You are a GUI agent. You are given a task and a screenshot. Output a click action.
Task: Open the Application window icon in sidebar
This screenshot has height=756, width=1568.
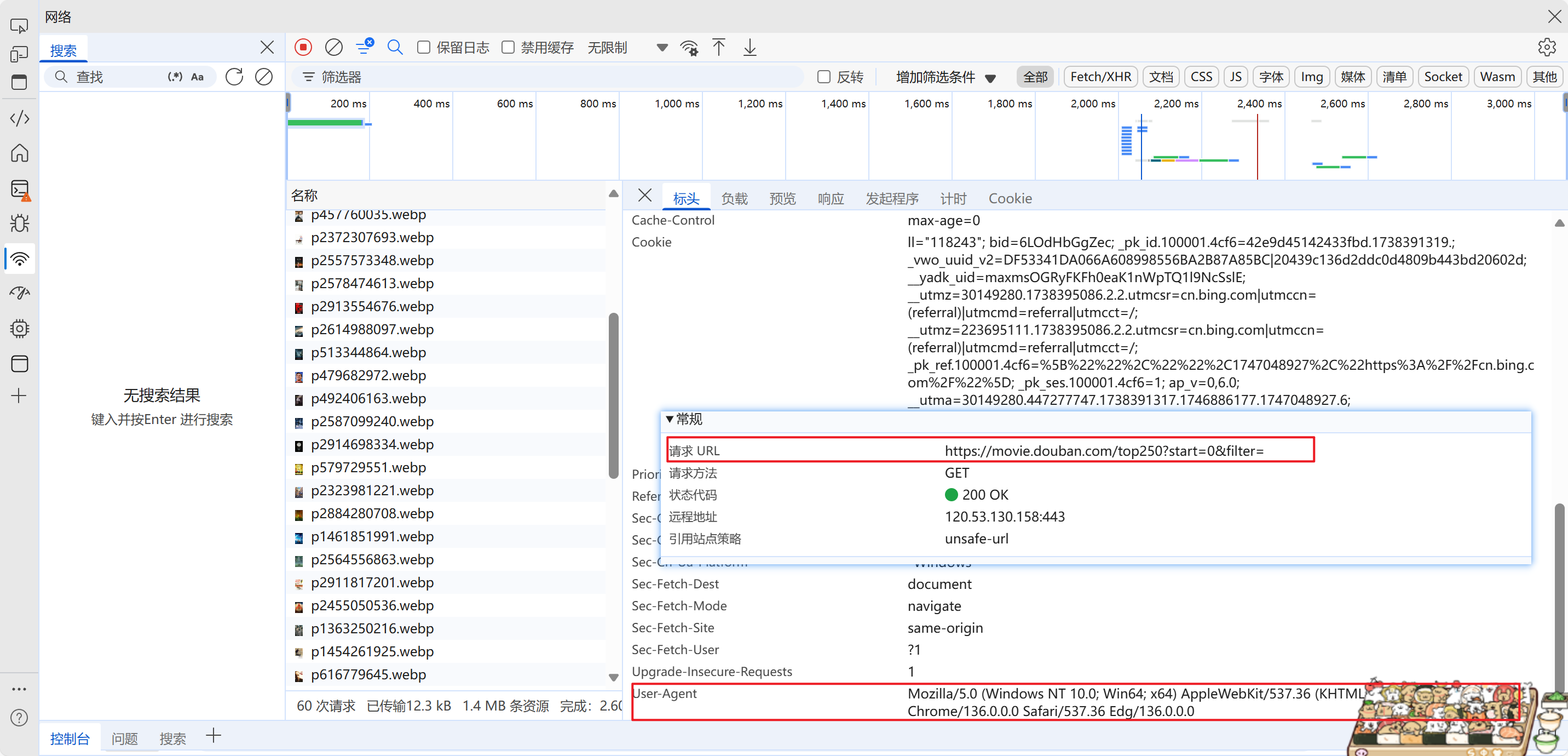20,364
